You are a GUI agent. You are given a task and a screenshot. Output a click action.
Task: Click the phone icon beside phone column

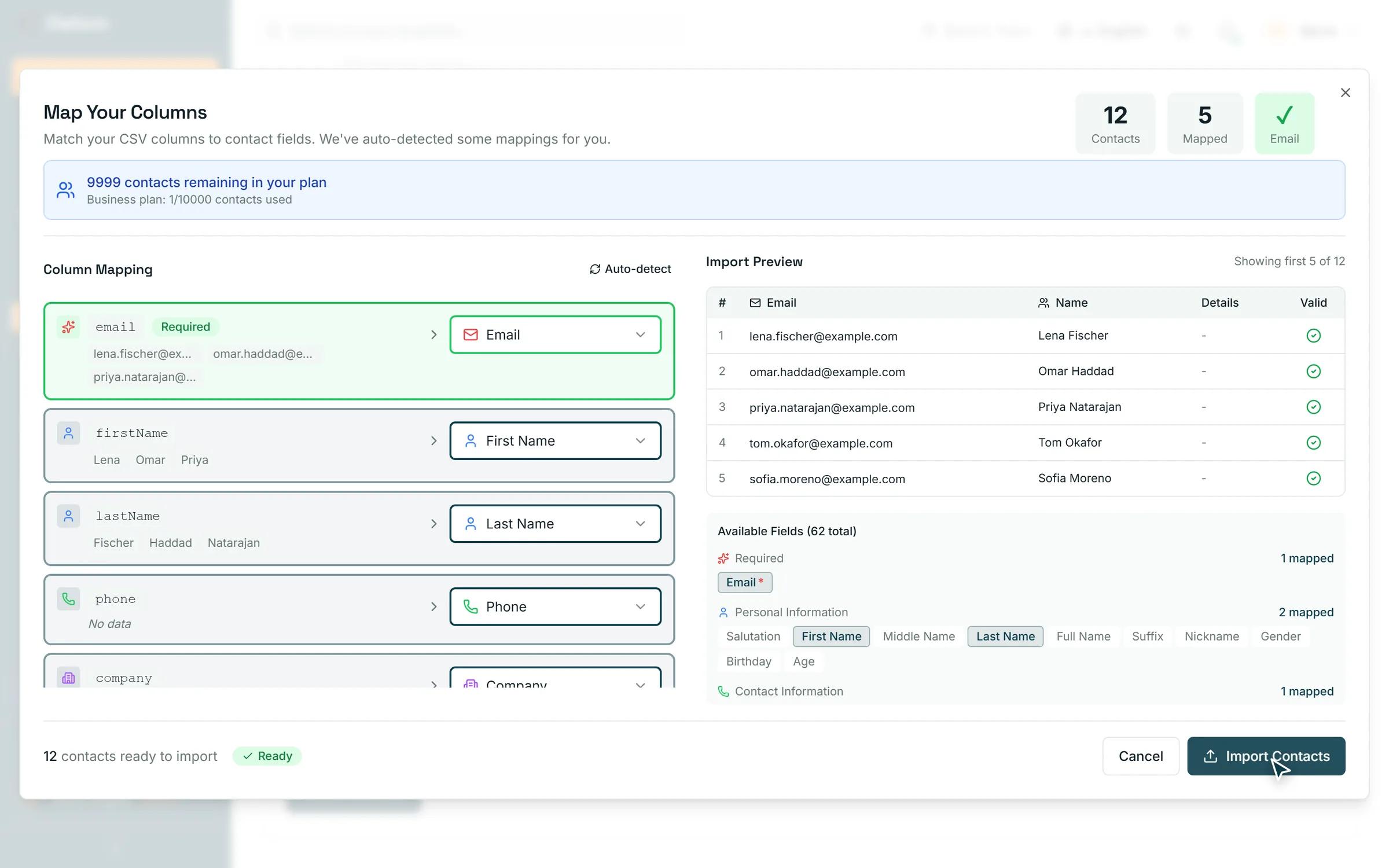click(68, 598)
